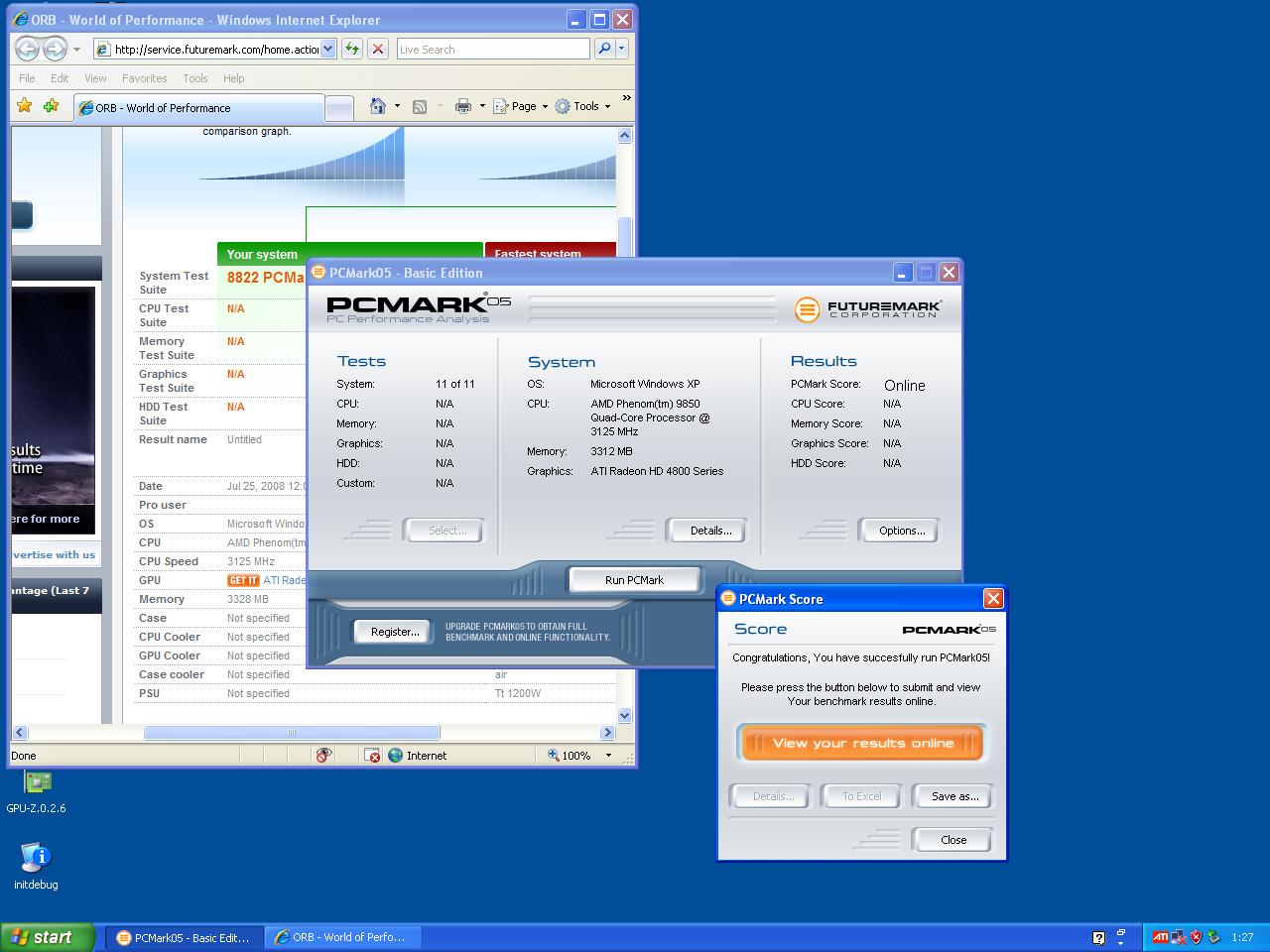Click View your results online button

(x=861, y=743)
